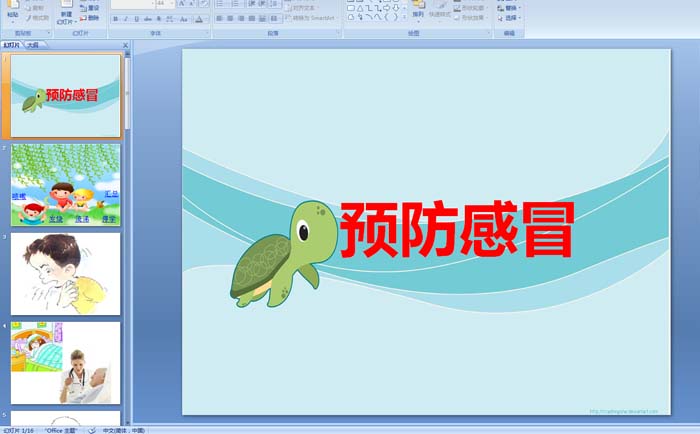
Task: Open the shape effects dropdown
Action: pyautogui.click(x=471, y=18)
